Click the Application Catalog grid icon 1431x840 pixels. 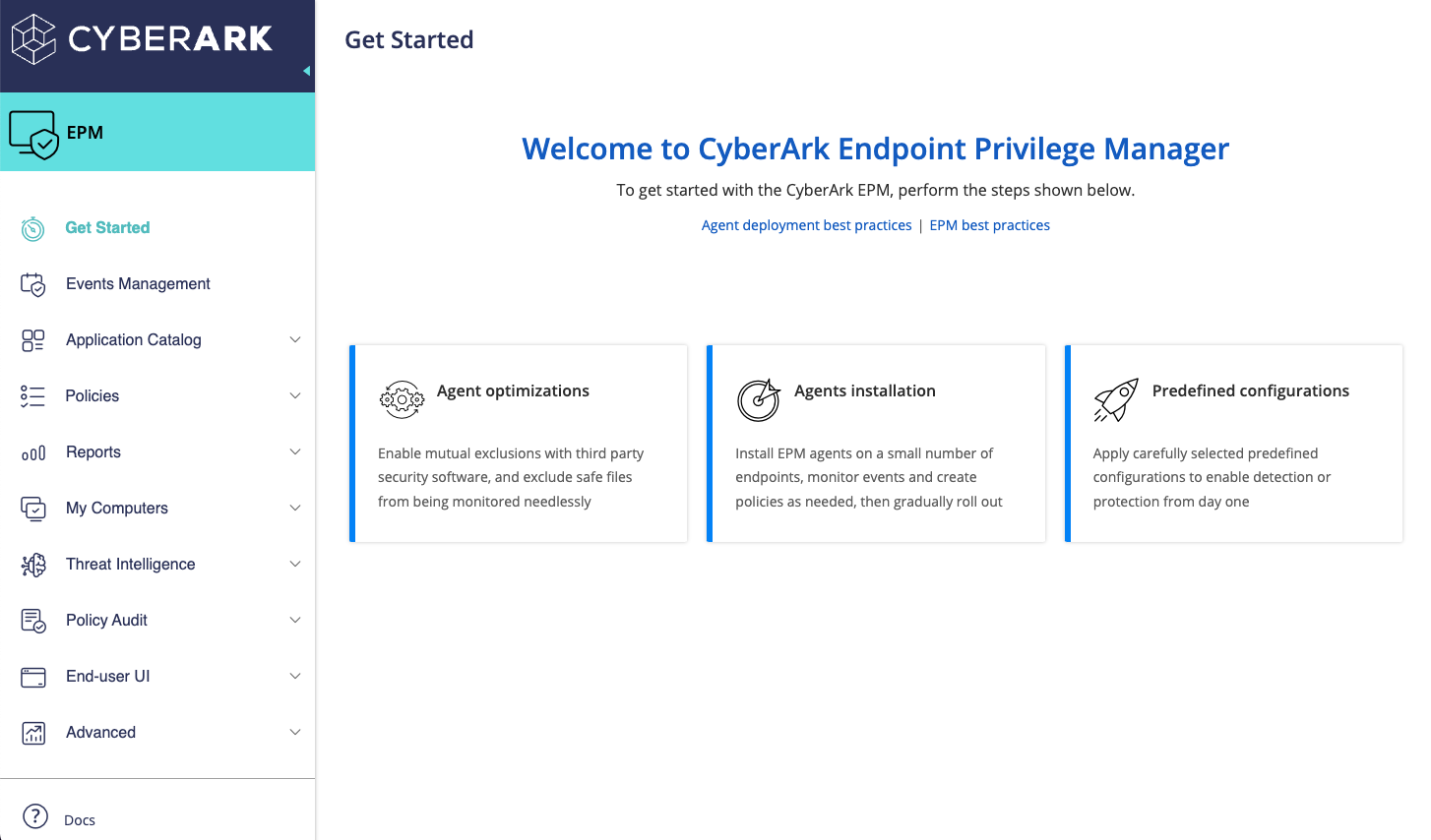(x=32, y=340)
